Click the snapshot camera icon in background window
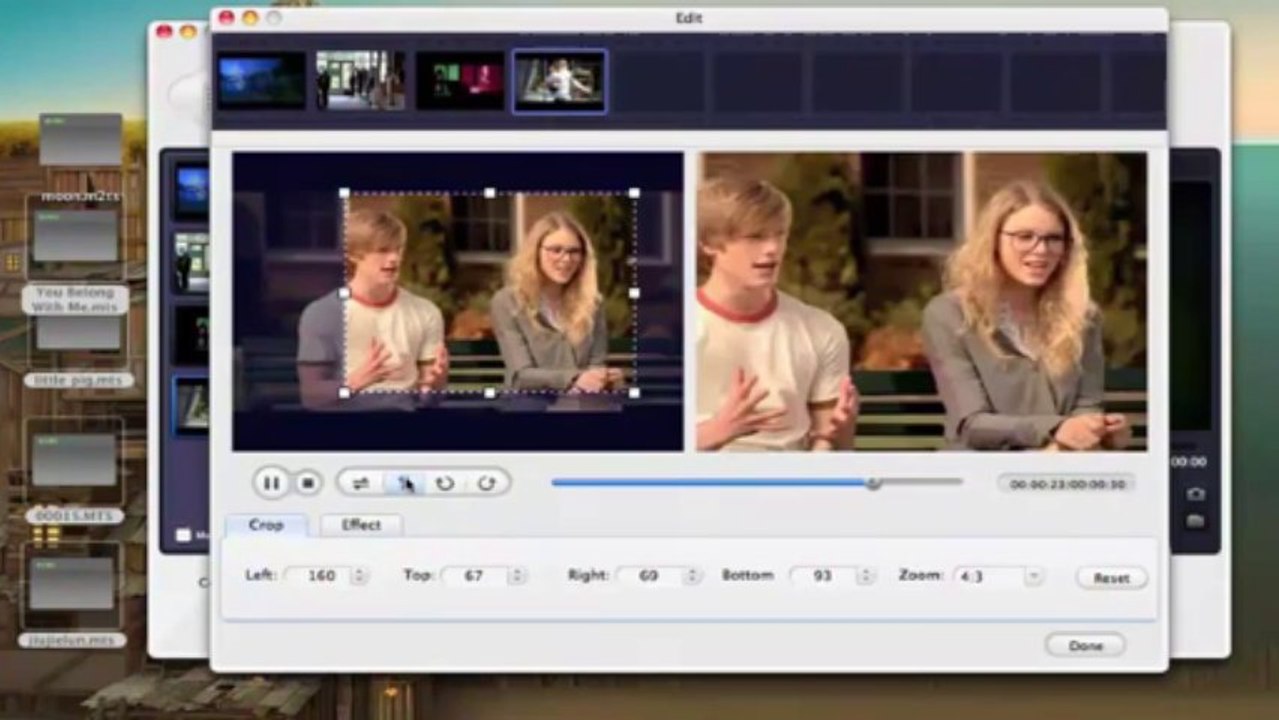 tap(1195, 494)
